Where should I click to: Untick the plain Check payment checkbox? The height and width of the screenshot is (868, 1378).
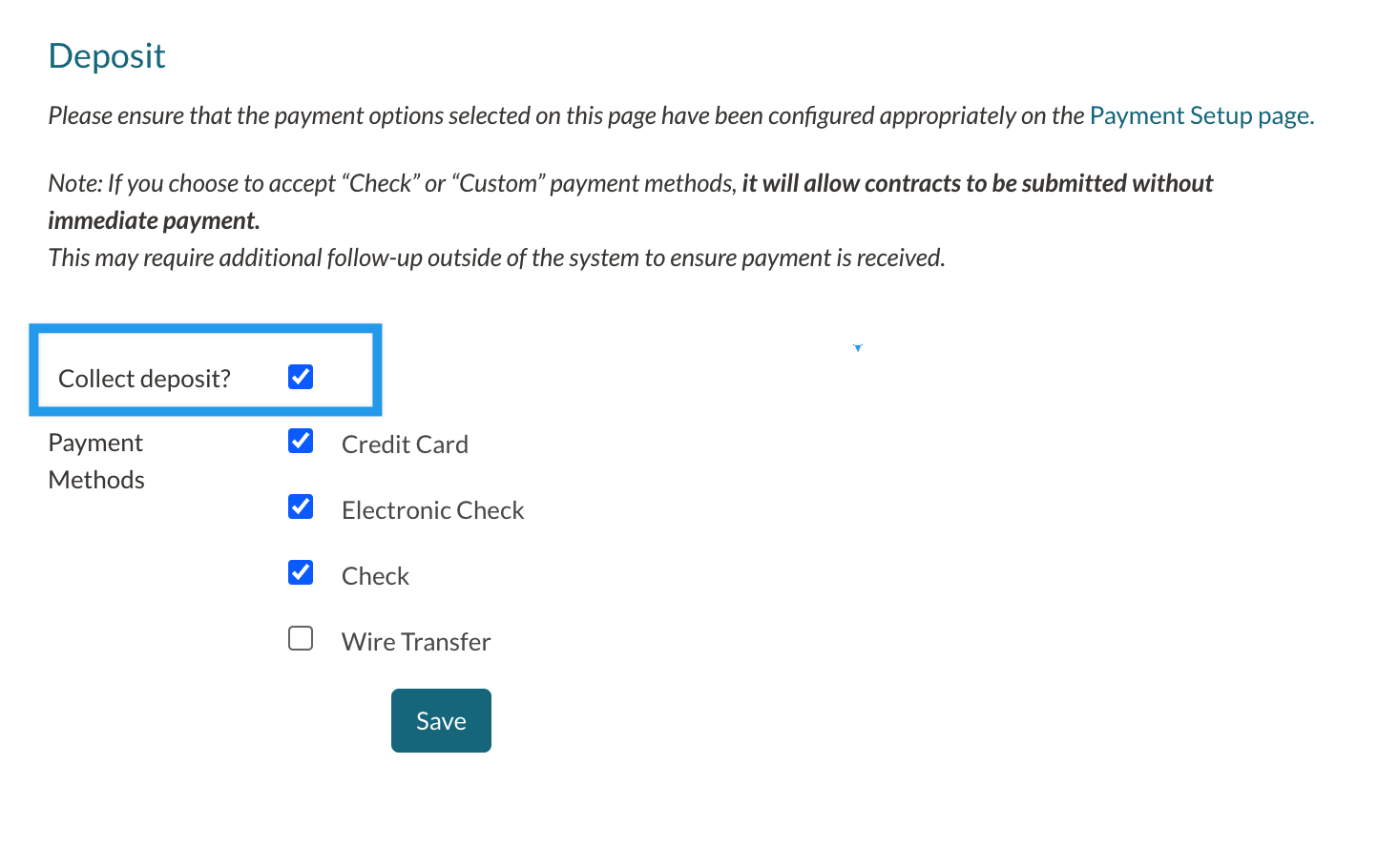tap(301, 572)
